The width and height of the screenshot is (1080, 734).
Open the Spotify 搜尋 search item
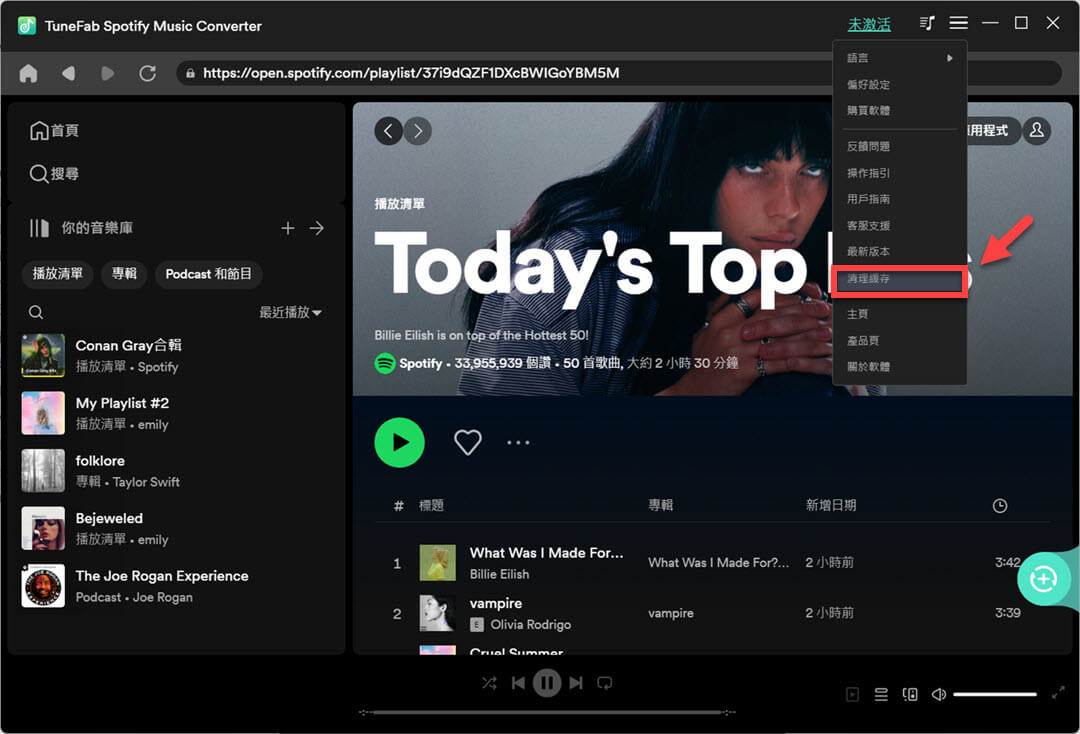point(54,174)
